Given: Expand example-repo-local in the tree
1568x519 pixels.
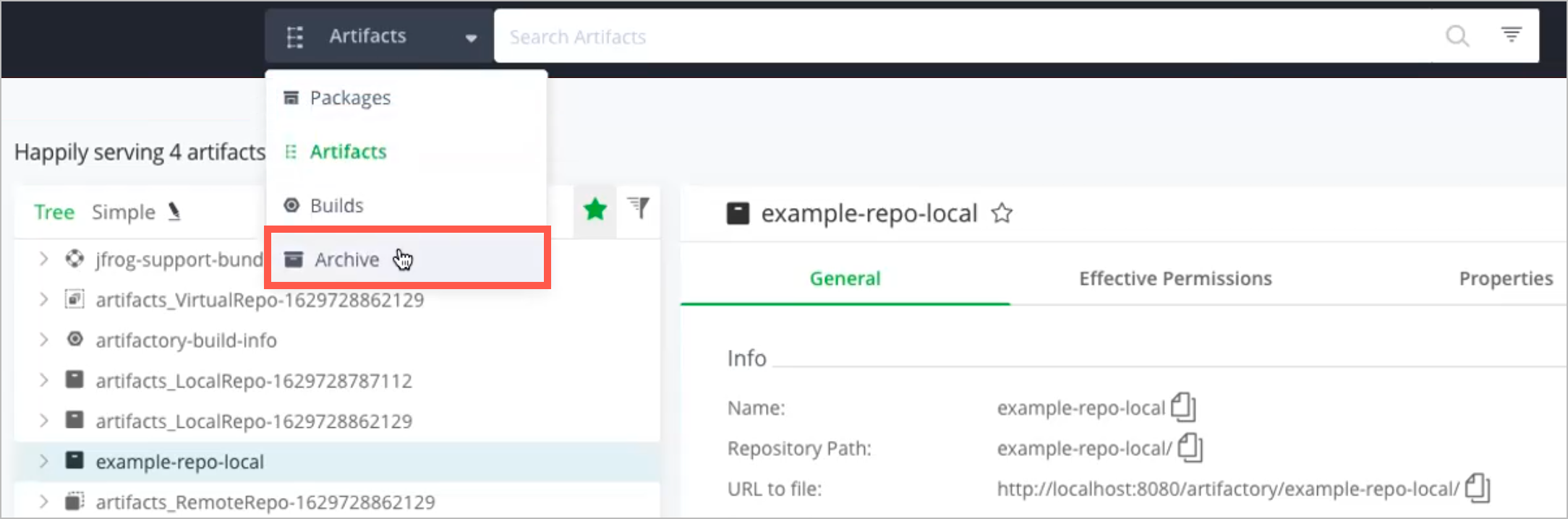Looking at the screenshot, I should click(43, 461).
